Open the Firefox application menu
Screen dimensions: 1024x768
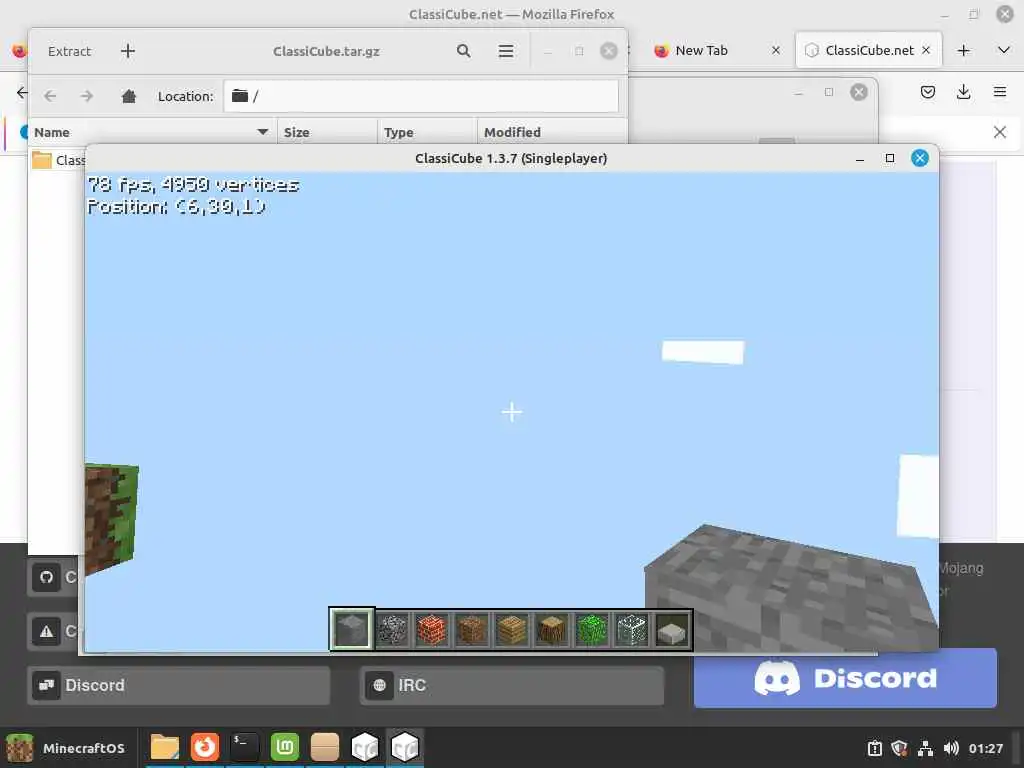click(1000, 92)
